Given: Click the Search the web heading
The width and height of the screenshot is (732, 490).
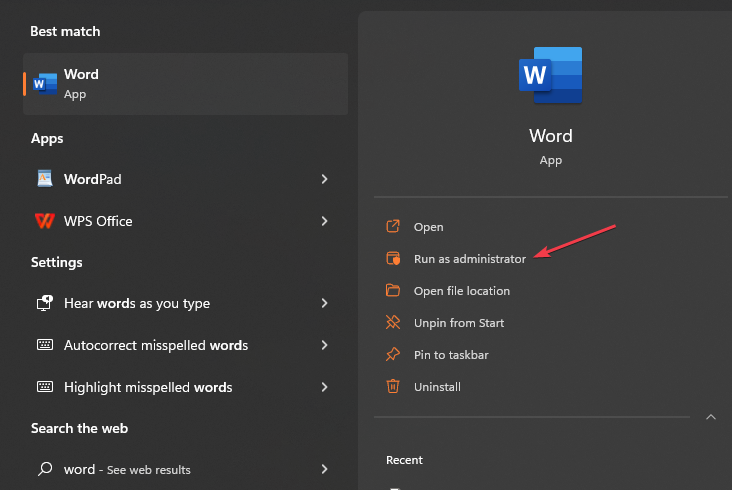Looking at the screenshot, I should coord(79,428).
